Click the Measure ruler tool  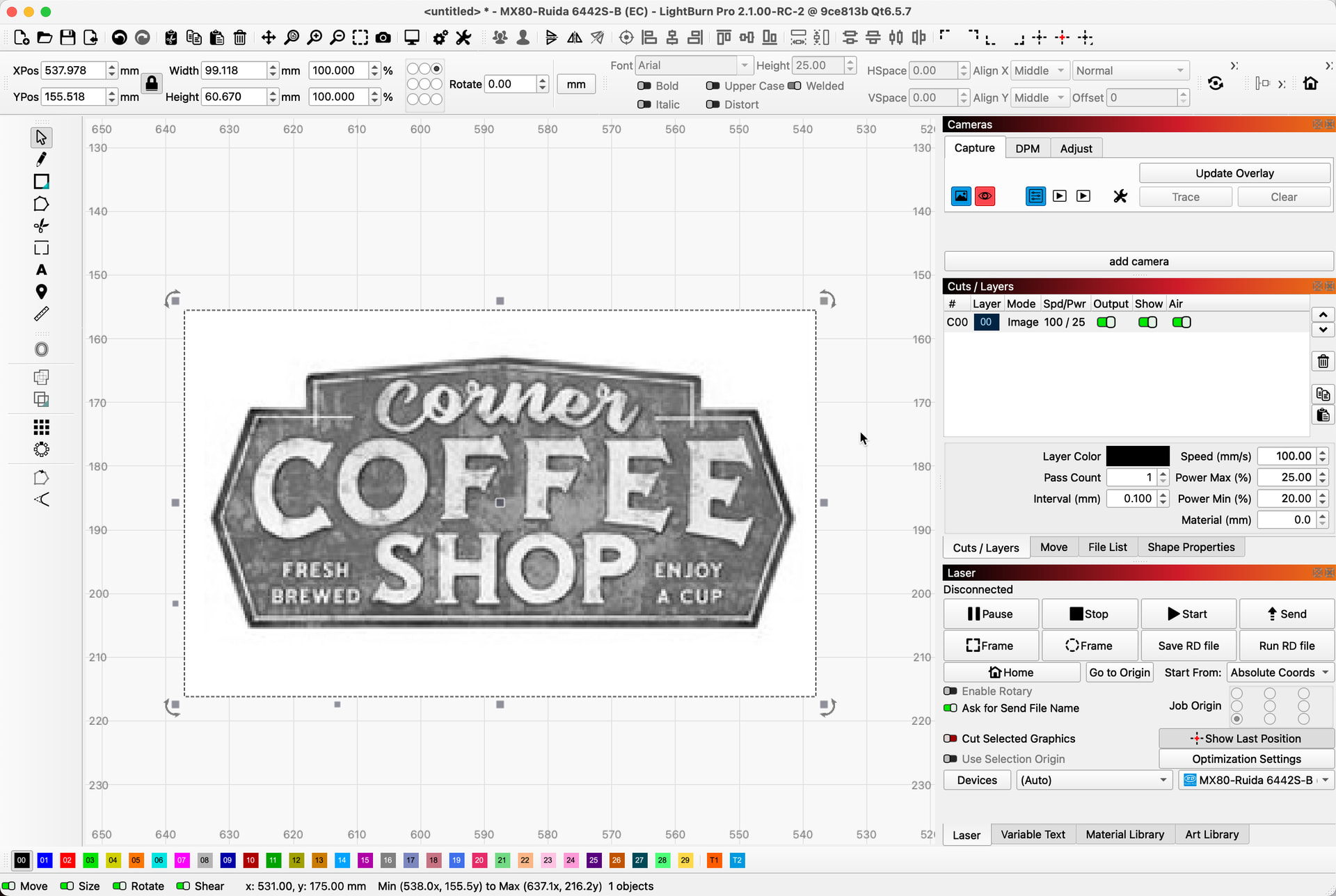pos(41,314)
